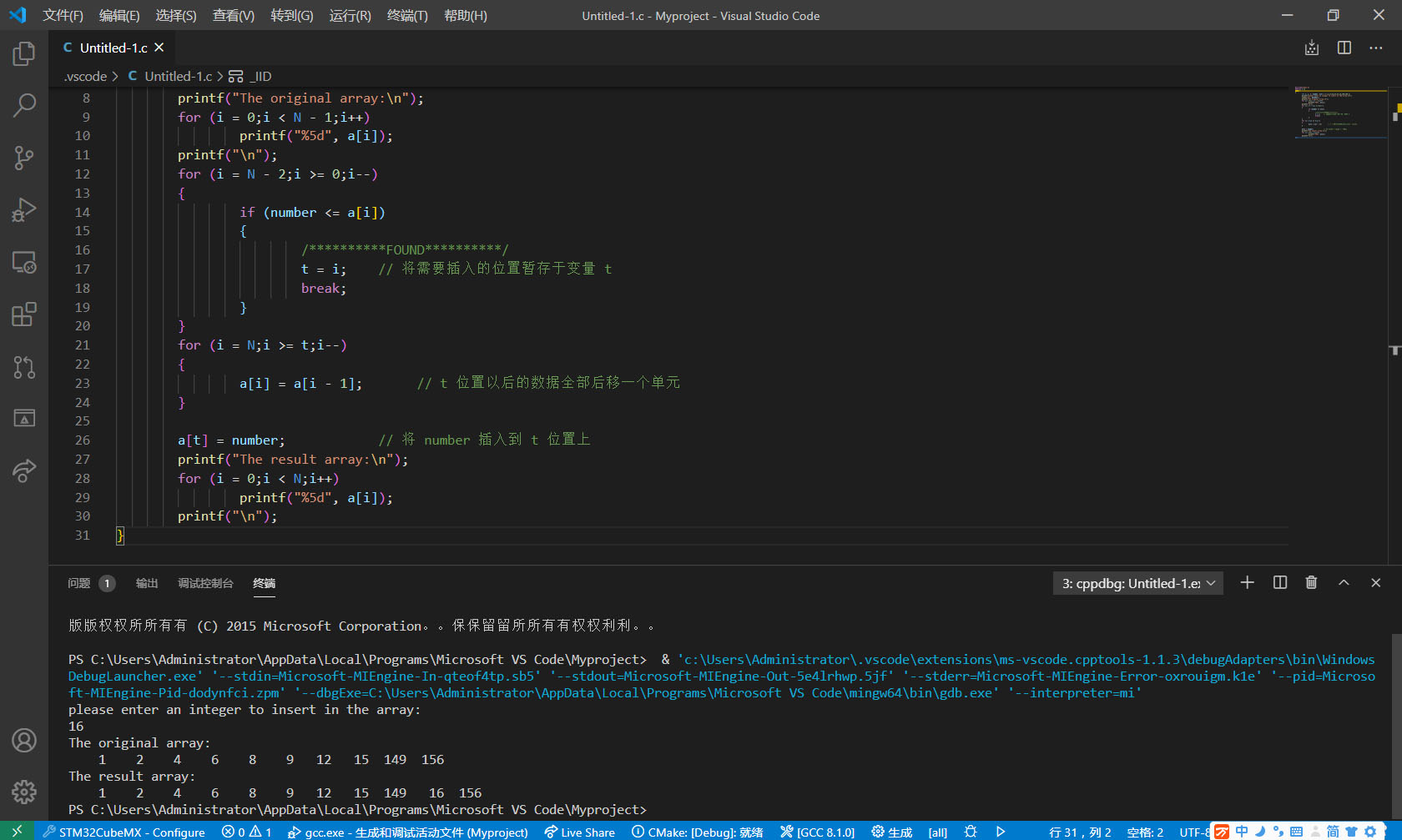Open the GitHub Pull Requests view

coord(24,367)
